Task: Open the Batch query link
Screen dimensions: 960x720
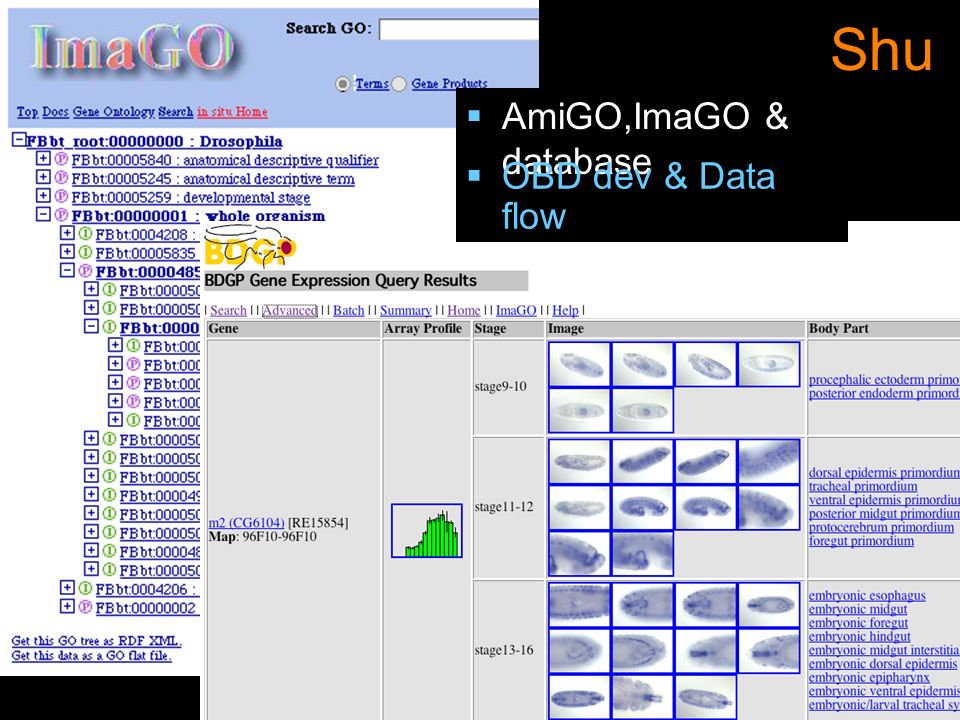Action: point(348,310)
